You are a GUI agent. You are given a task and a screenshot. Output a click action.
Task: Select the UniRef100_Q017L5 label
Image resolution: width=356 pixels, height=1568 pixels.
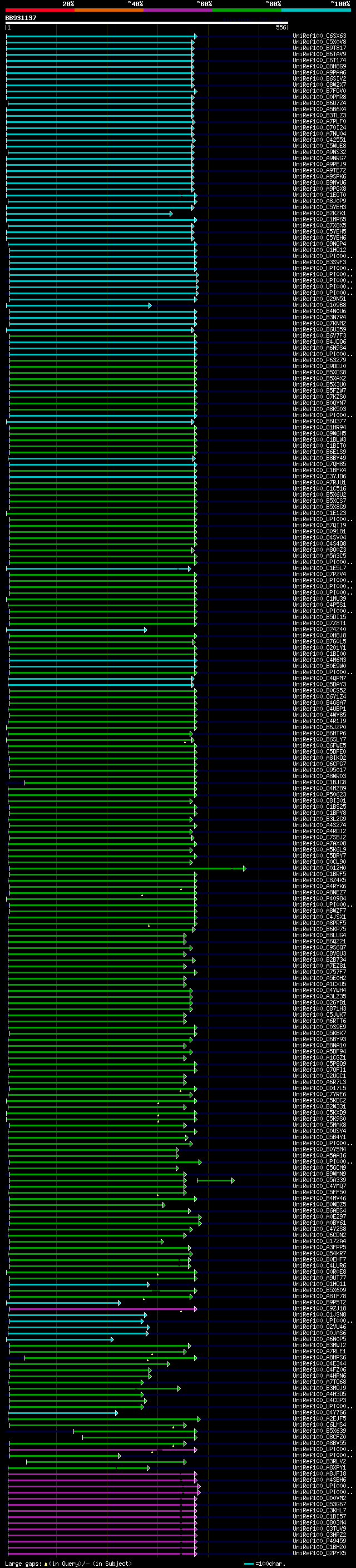pos(319,1088)
